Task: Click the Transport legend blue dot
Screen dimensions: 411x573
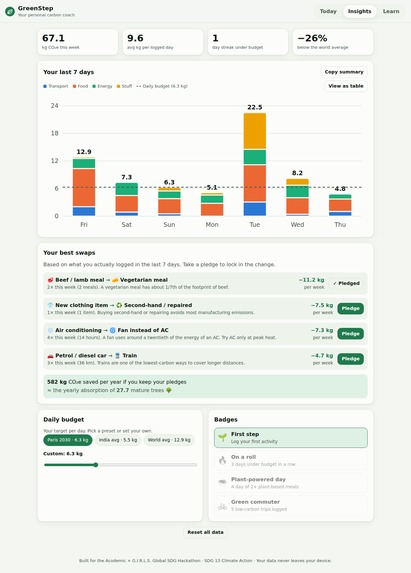Action: 45,86
